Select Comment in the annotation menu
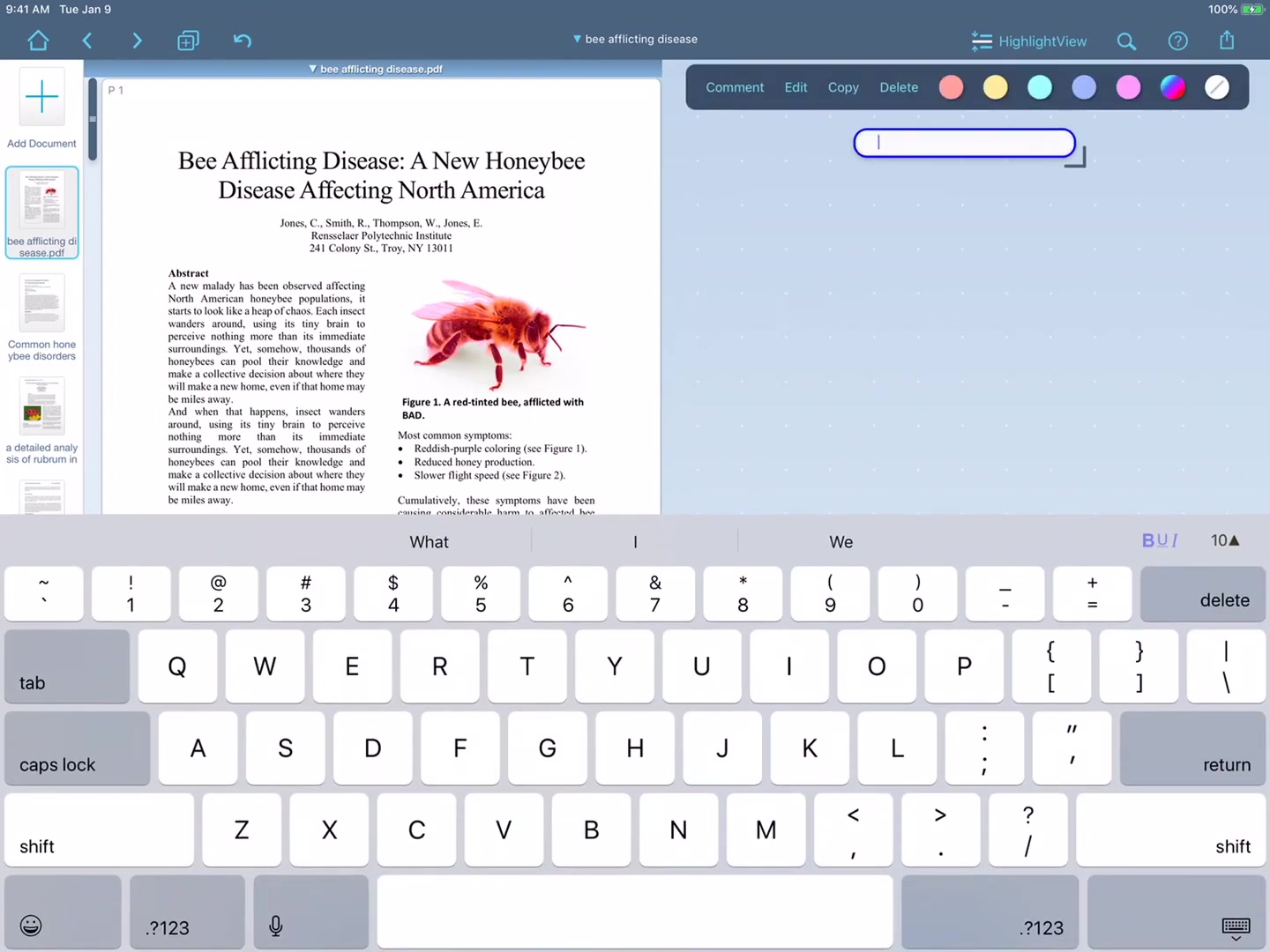 tap(735, 87)
